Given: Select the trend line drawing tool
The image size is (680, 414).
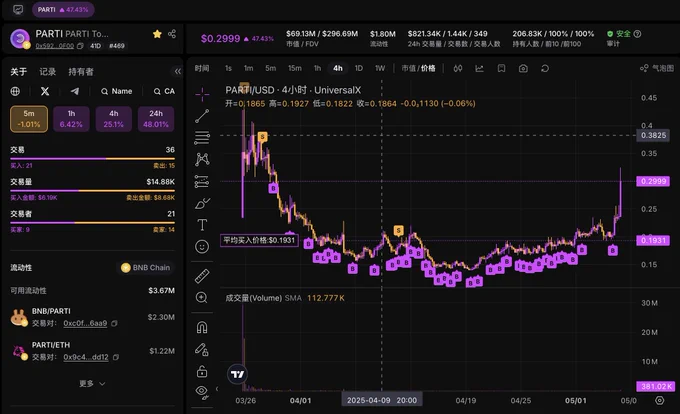Looking at the screenshot, I should point(202,116).
